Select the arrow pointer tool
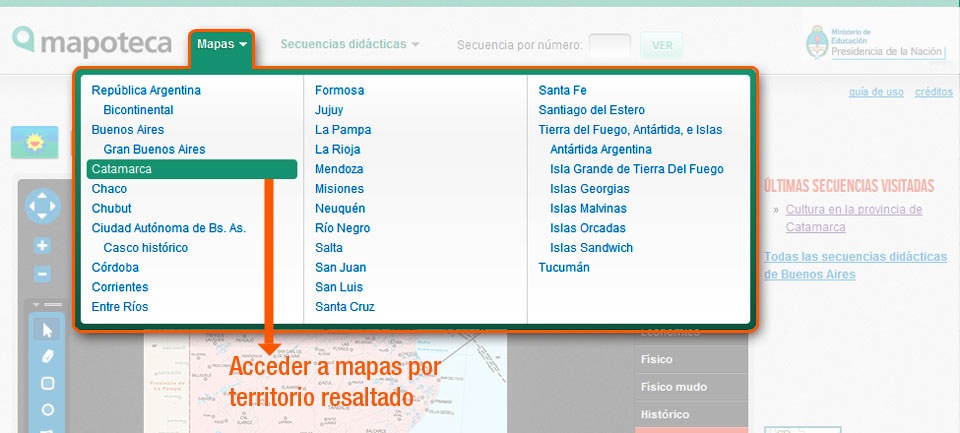960x433 pixels. 47,331
